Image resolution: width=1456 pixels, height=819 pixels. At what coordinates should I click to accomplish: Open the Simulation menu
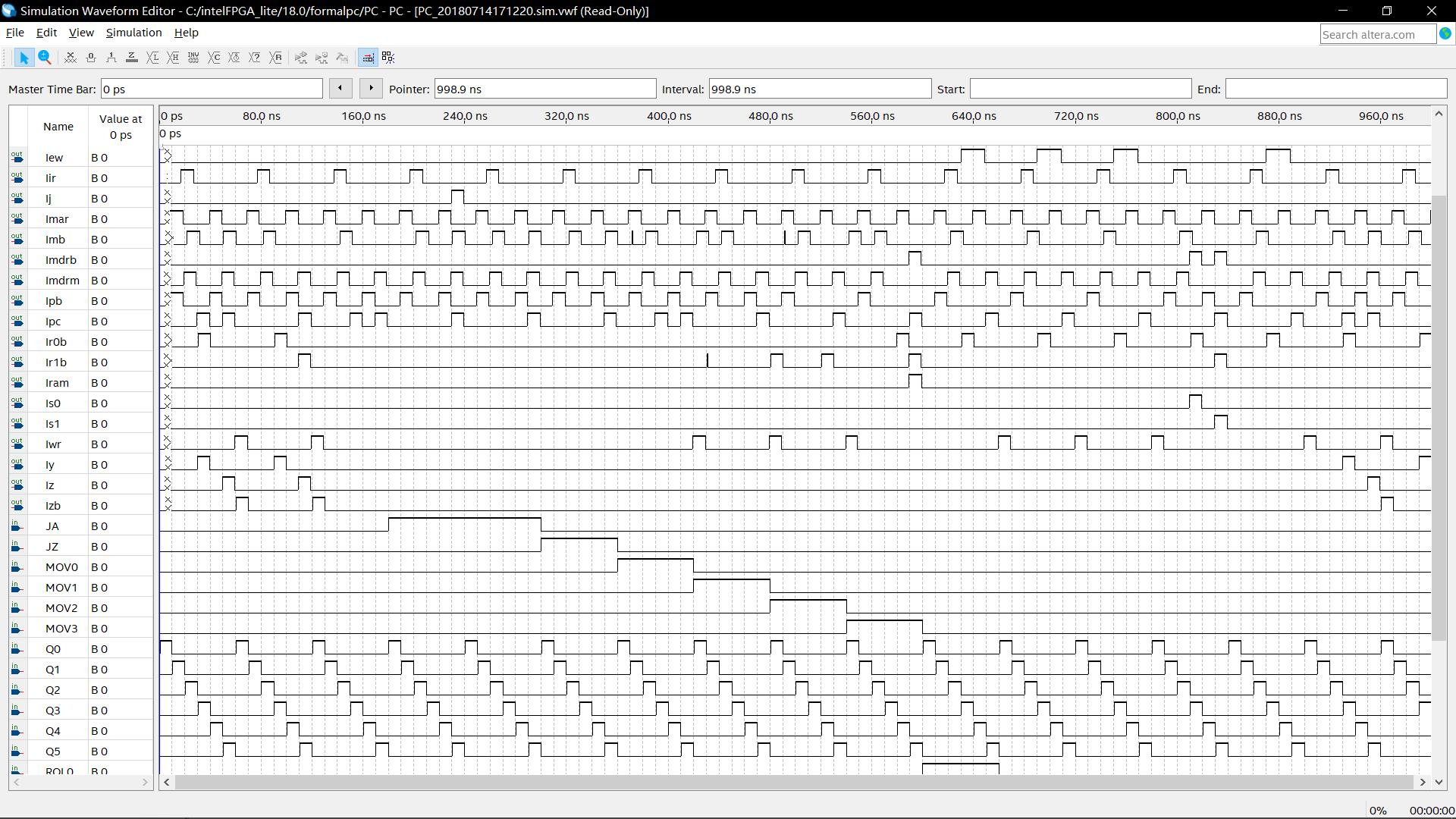pyautogui.click(x=133, y=33)
